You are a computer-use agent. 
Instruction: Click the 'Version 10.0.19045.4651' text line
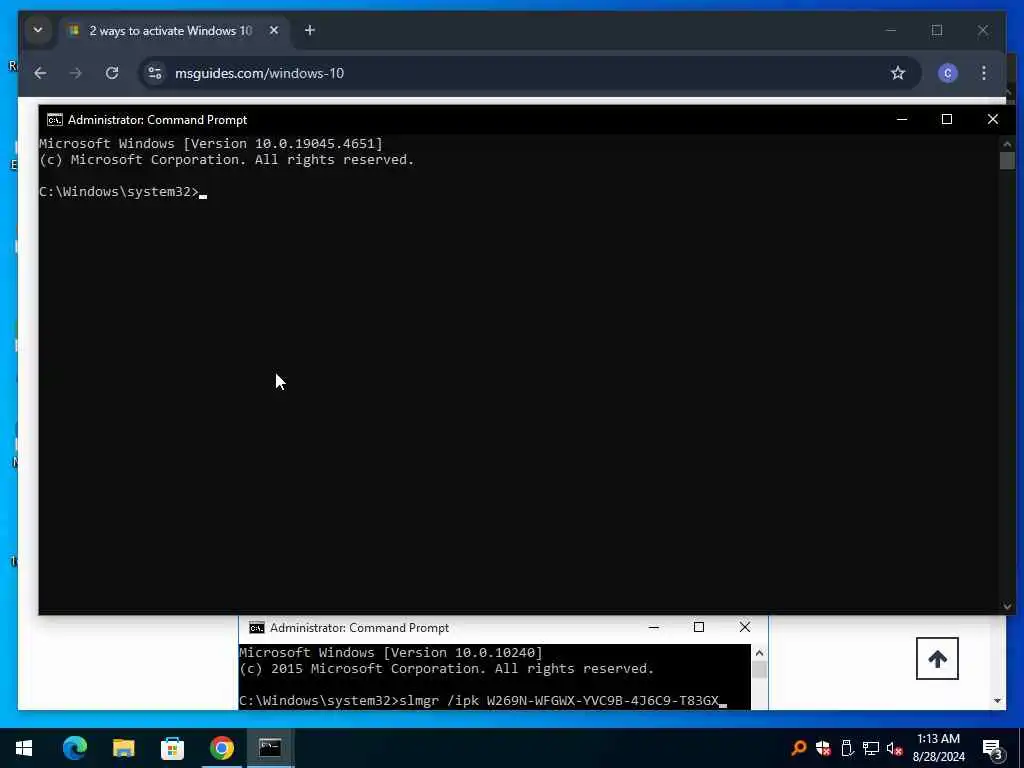pos(211,144)
